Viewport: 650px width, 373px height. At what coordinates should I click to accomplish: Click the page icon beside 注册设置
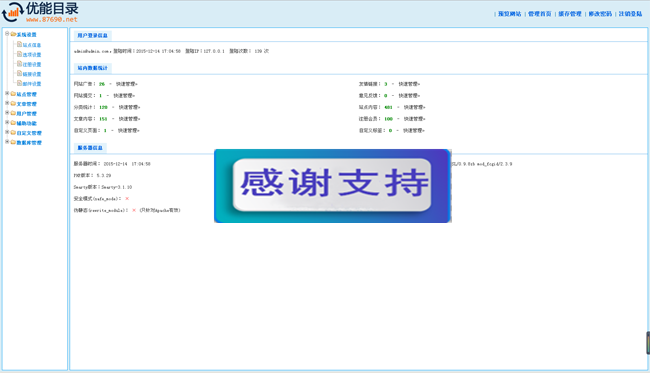[19, 63]
